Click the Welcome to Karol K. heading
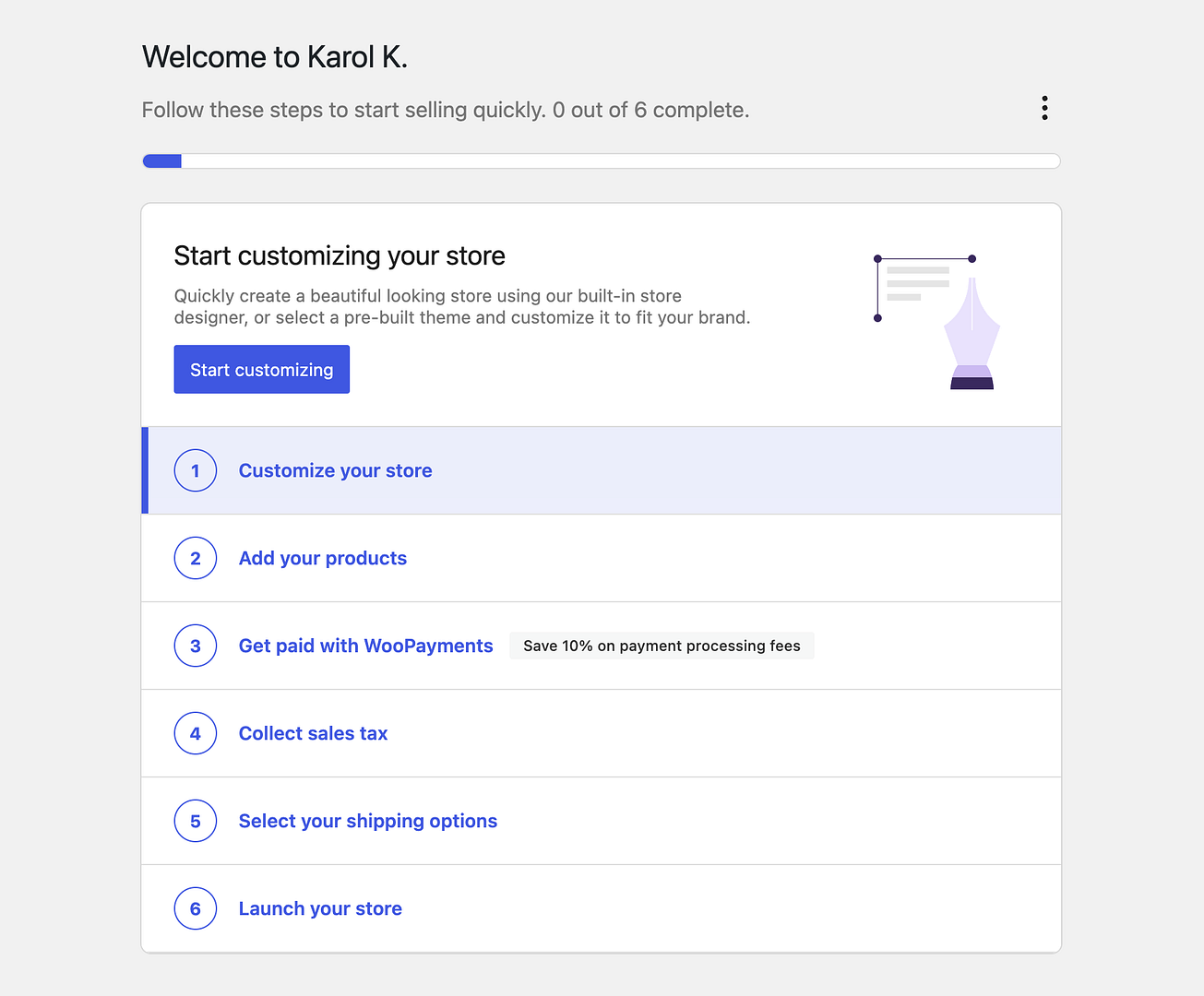The width and height of the screenshot is (1204, 996). tap(275, 56)
